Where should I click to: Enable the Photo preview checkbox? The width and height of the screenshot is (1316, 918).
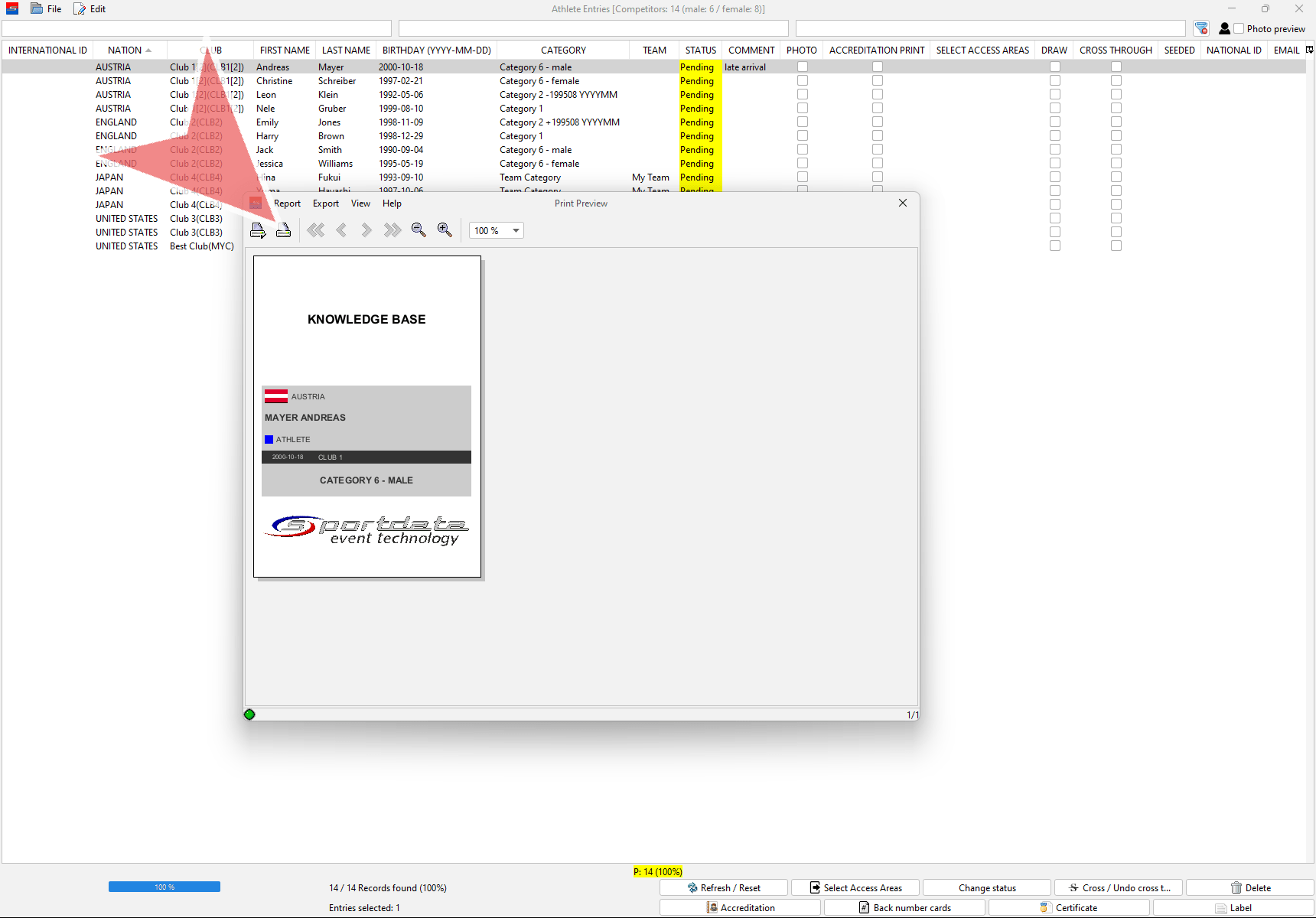click(1239, 28)
